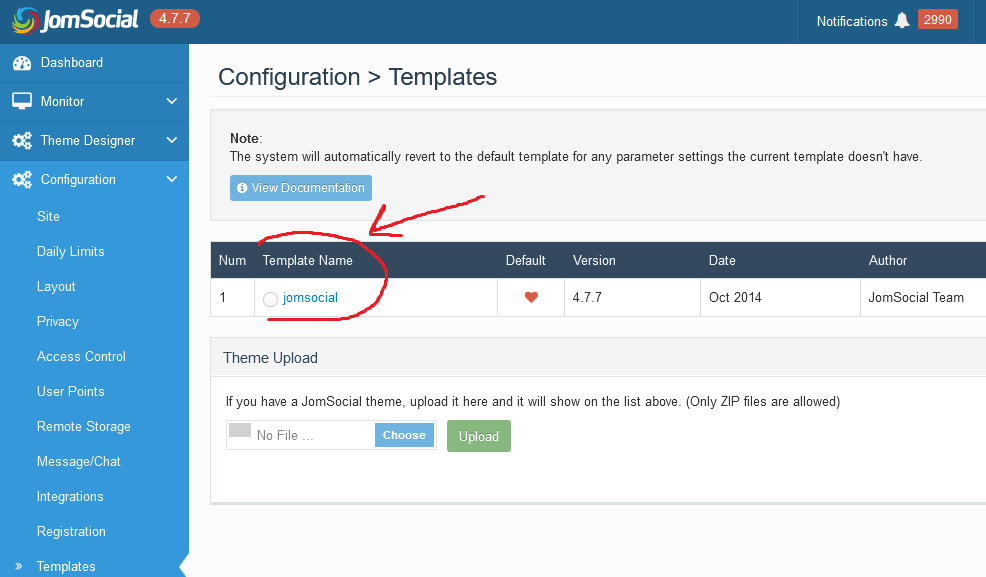Collapse the Configuration menu chevron

pos(172,180)
